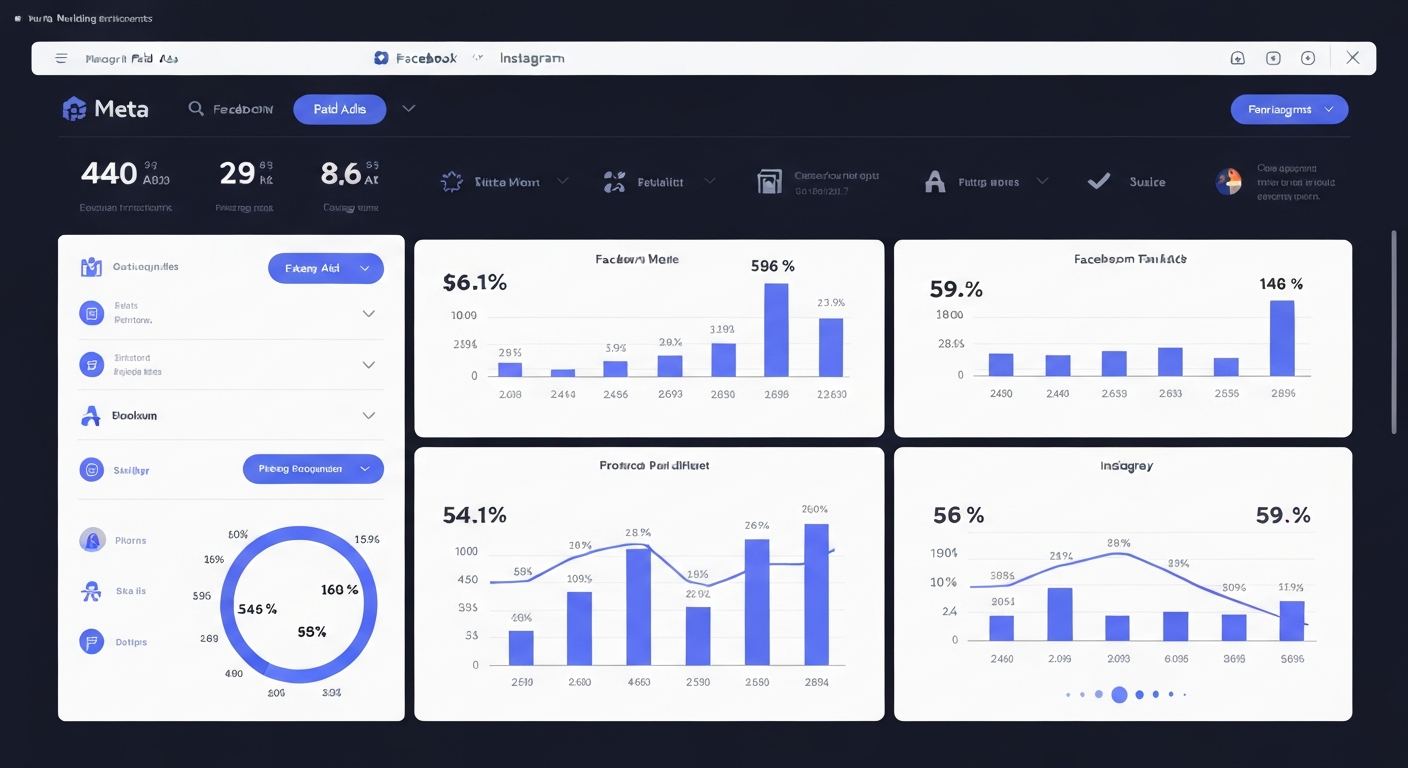Open the hamburger menu in the top bar

61,58
